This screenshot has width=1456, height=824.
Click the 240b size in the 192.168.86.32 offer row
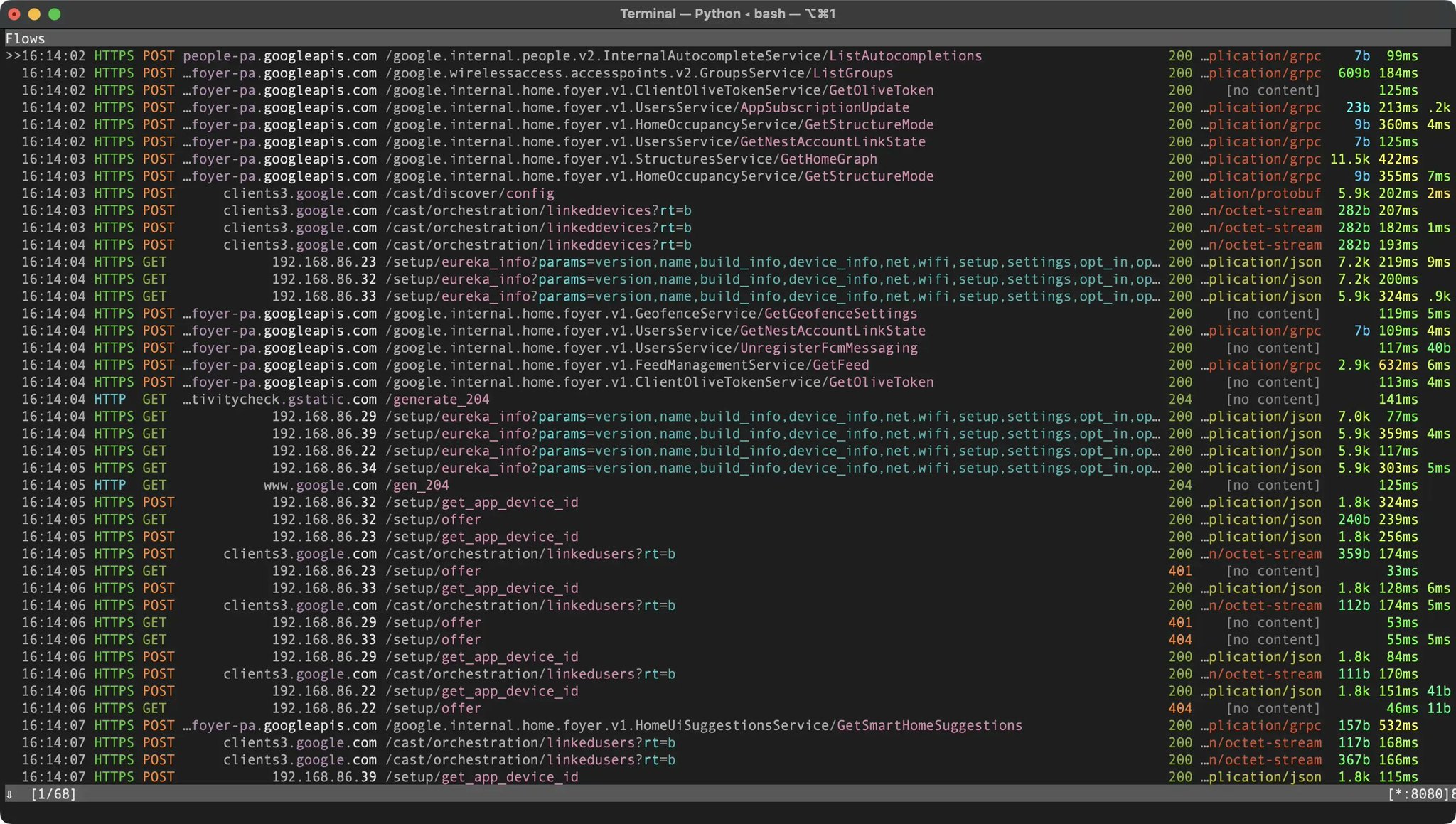(x=1354, y=520)
